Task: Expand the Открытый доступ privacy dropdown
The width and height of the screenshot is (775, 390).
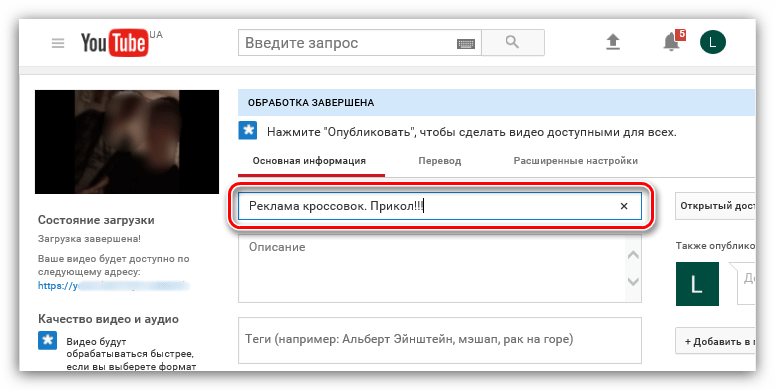Action: (x=715, y=206)
